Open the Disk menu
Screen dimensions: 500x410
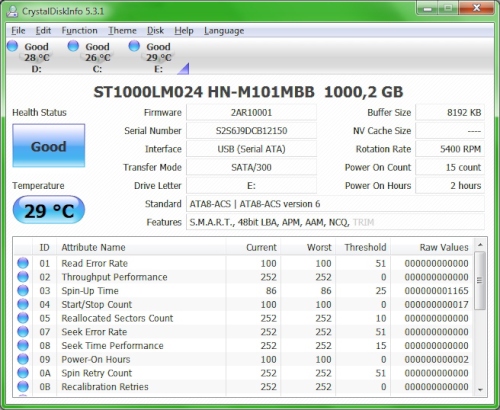tap(155, 31)
